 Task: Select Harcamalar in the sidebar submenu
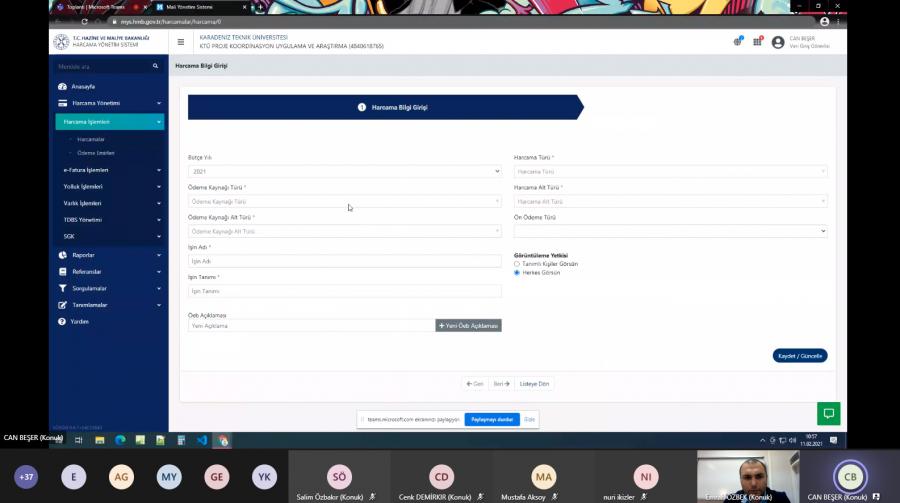click(x=91, y=139)
